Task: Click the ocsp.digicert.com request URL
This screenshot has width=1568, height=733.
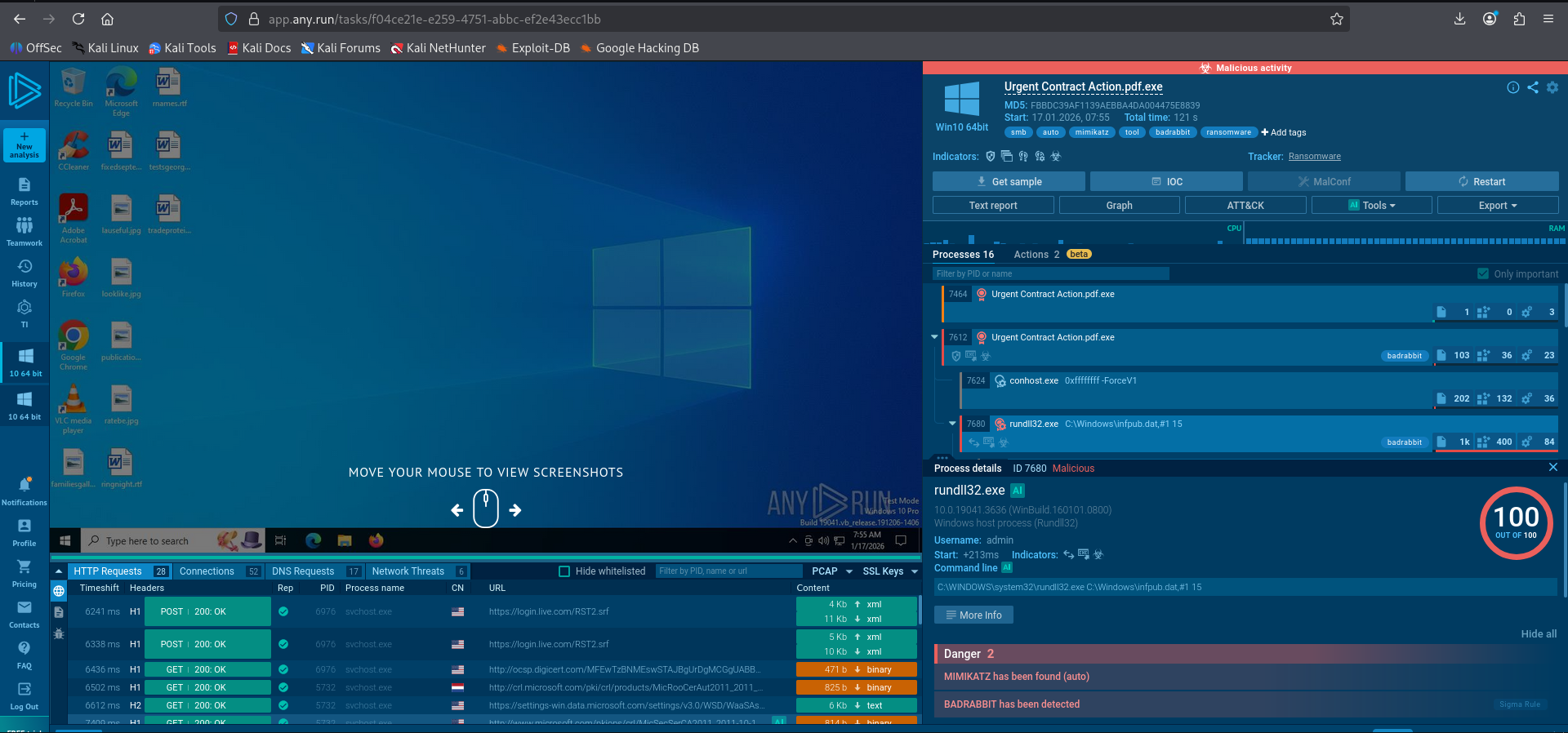Action: (x=626, y=669)
